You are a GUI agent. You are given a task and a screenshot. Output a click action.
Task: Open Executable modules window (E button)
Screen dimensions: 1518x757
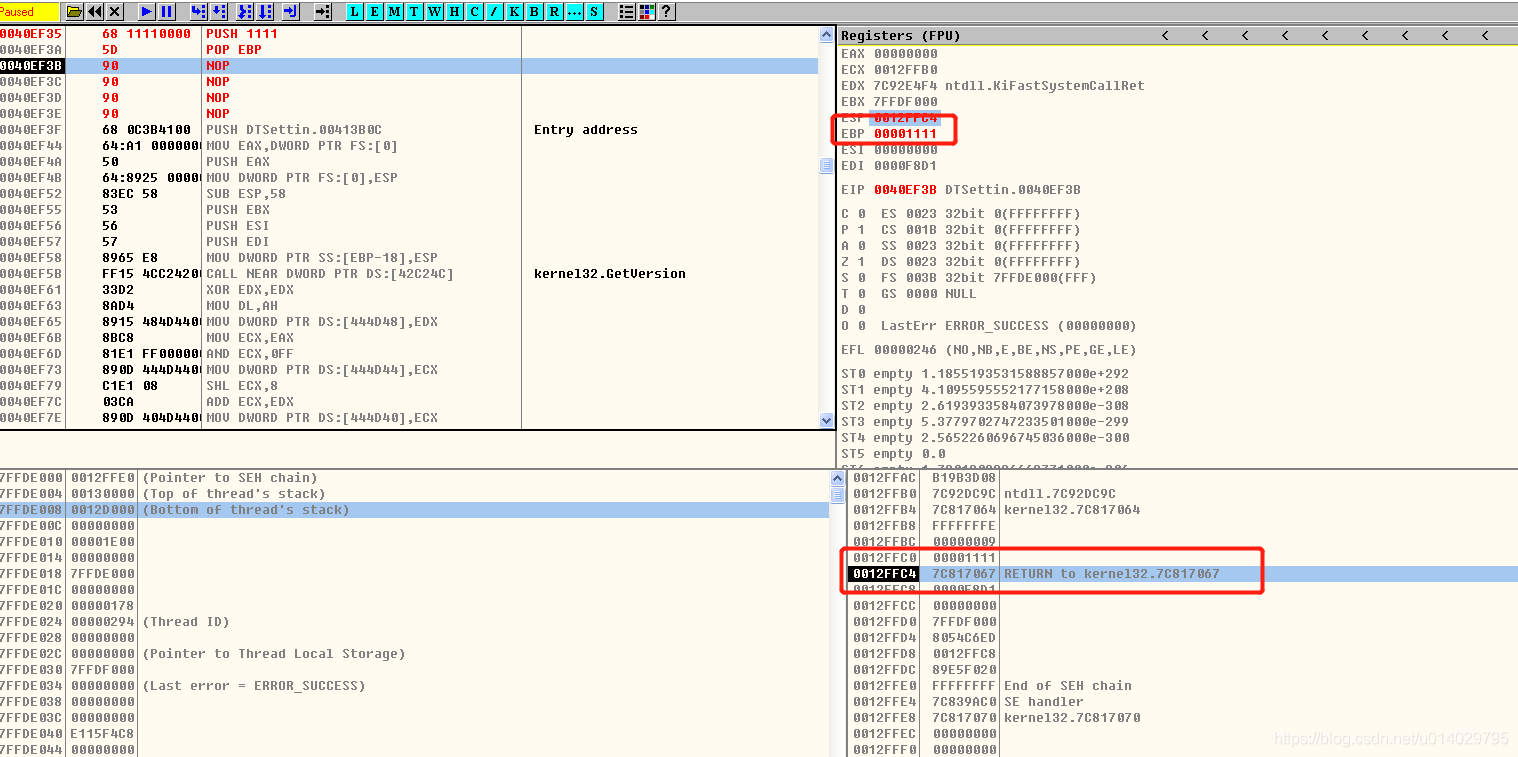pyautogui.click(x=374, y=12)
